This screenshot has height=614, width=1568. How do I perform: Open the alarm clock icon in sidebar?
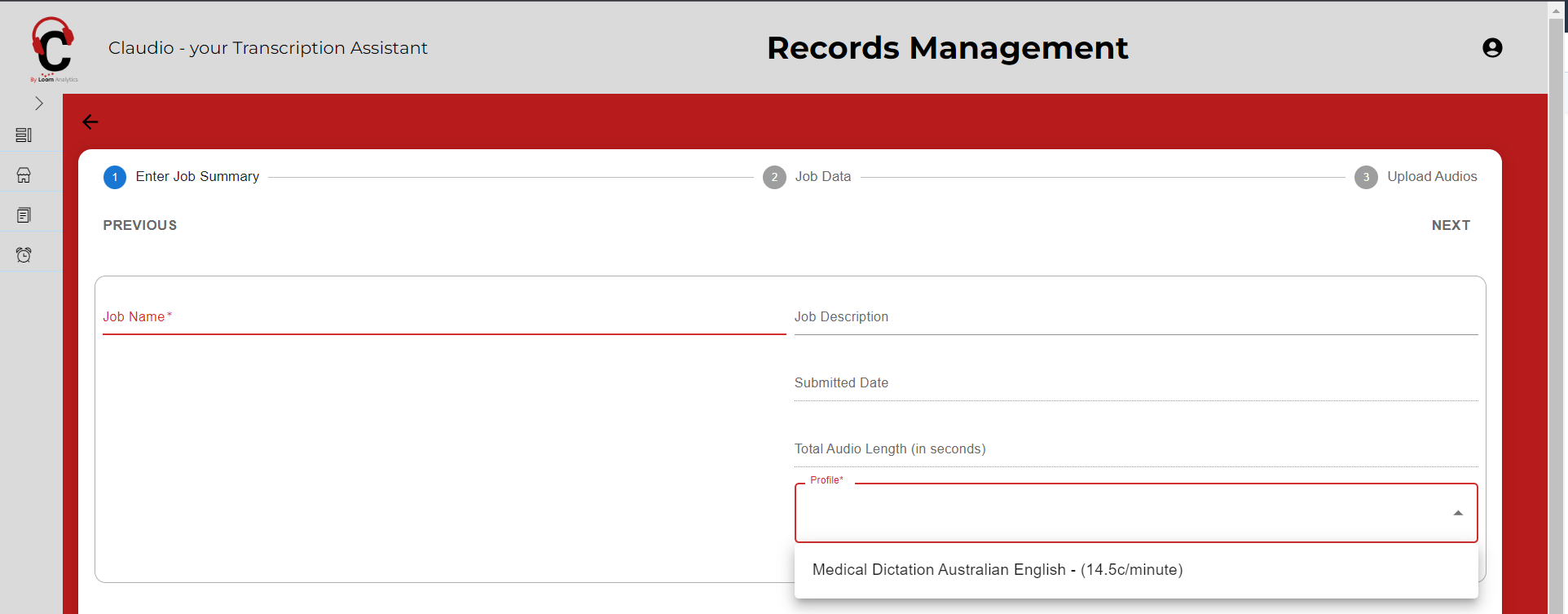click(24, 255)
